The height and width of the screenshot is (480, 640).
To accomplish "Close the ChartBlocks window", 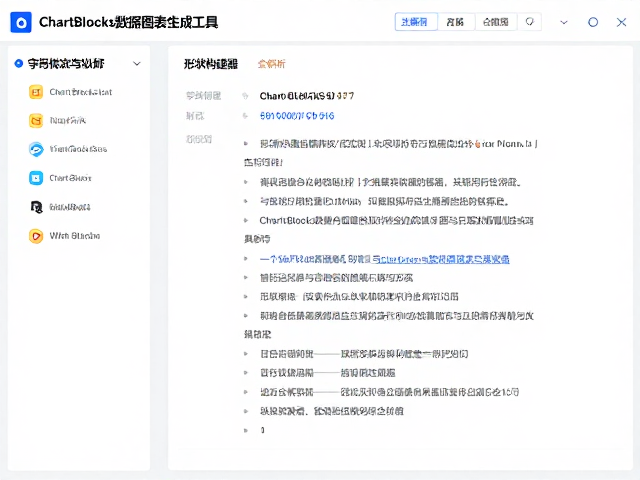I will coord(621,22).
